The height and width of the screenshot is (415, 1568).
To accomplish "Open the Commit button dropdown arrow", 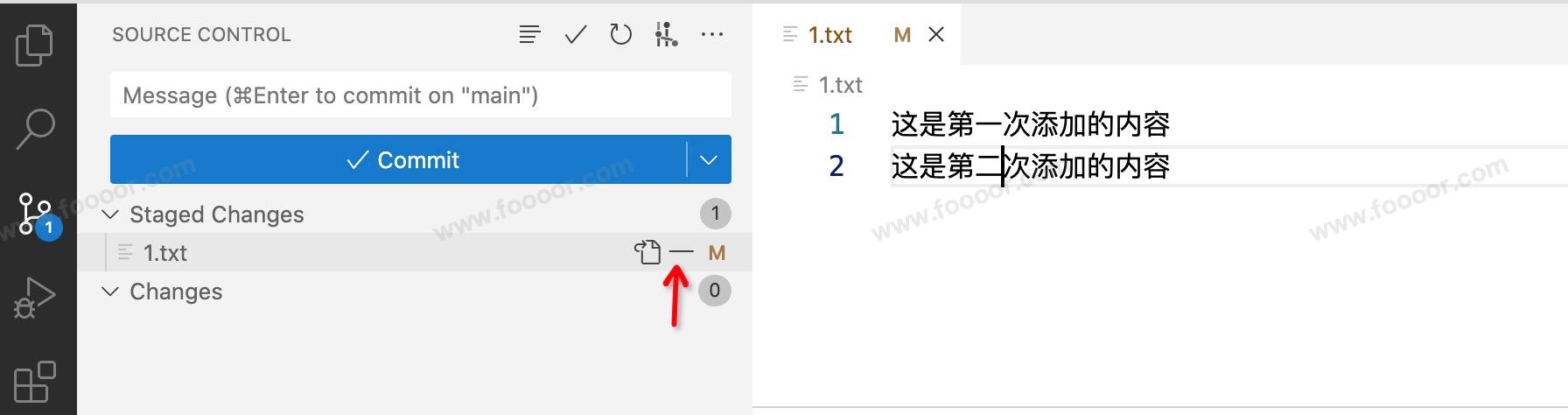I will click(x=709, y=160).
